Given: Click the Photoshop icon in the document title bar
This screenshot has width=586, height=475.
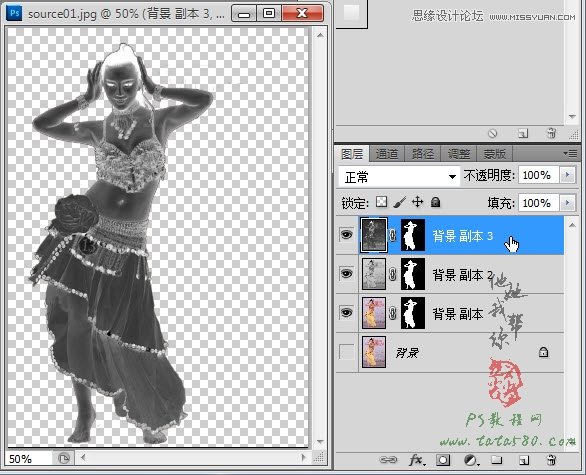Looking at the screenshot, I should pyautogui.click(x=14, y=13).
